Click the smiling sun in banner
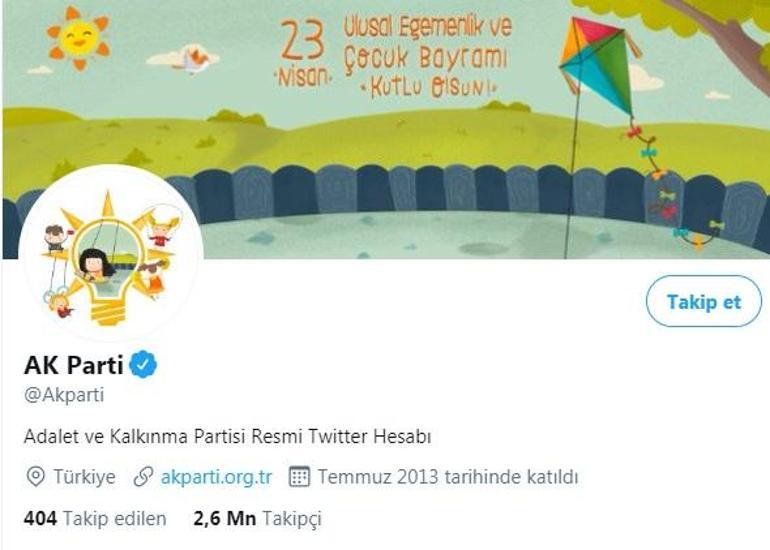 (79, 38)
